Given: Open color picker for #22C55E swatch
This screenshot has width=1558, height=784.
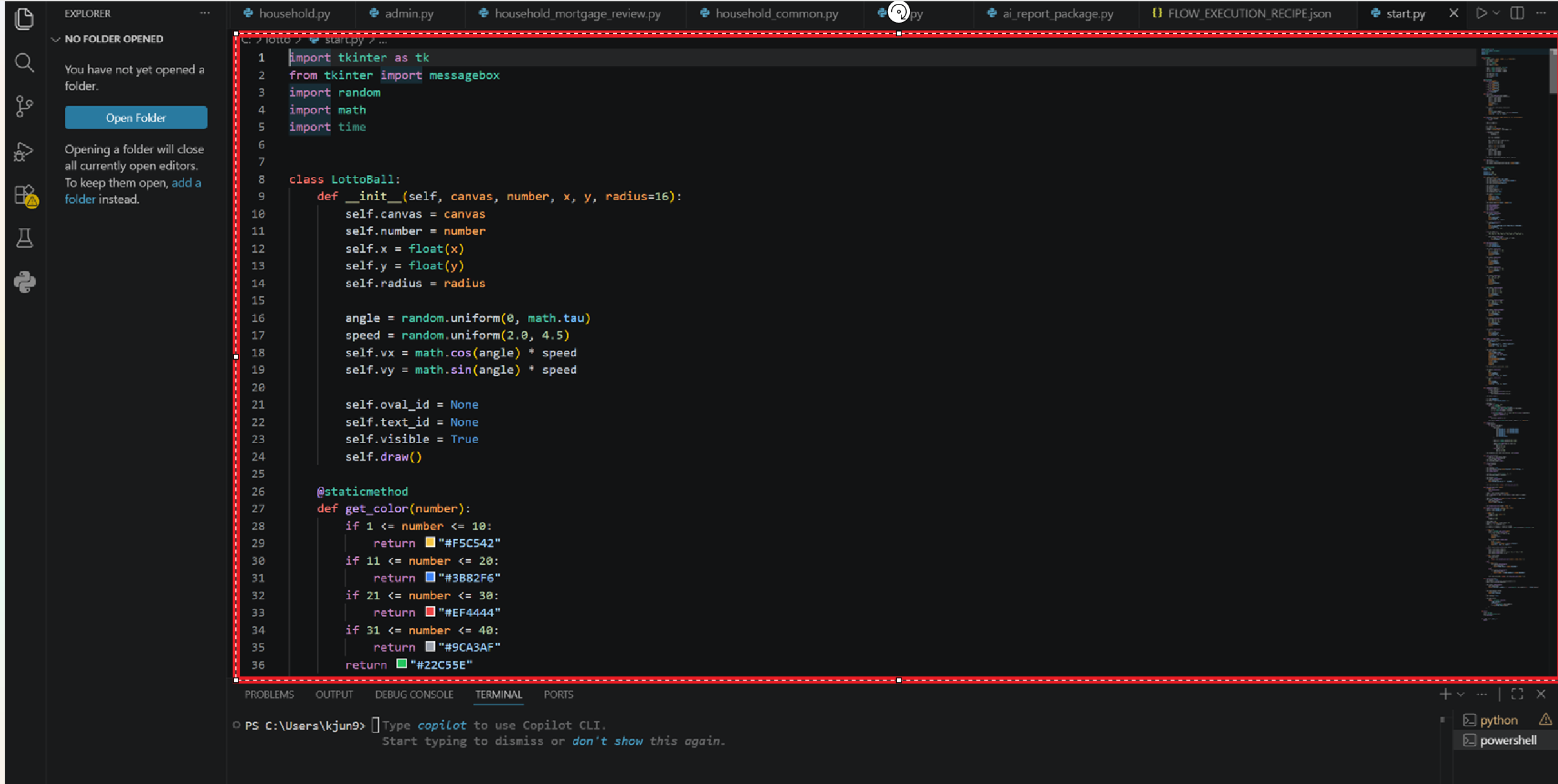Looking at the screenshot, I should tap(402, 663).
